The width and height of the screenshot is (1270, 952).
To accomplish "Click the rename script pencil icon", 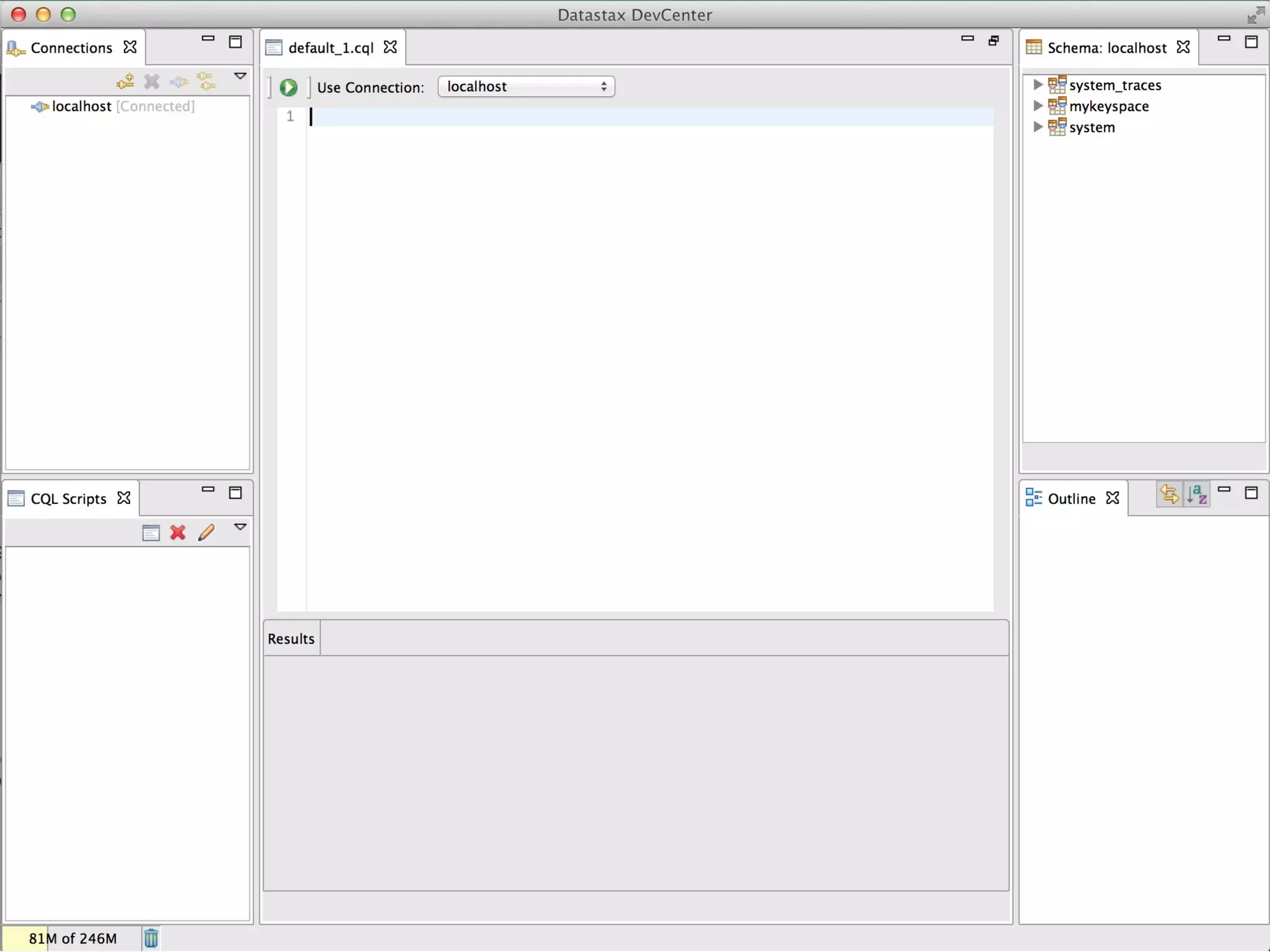I will click(206, 532).
